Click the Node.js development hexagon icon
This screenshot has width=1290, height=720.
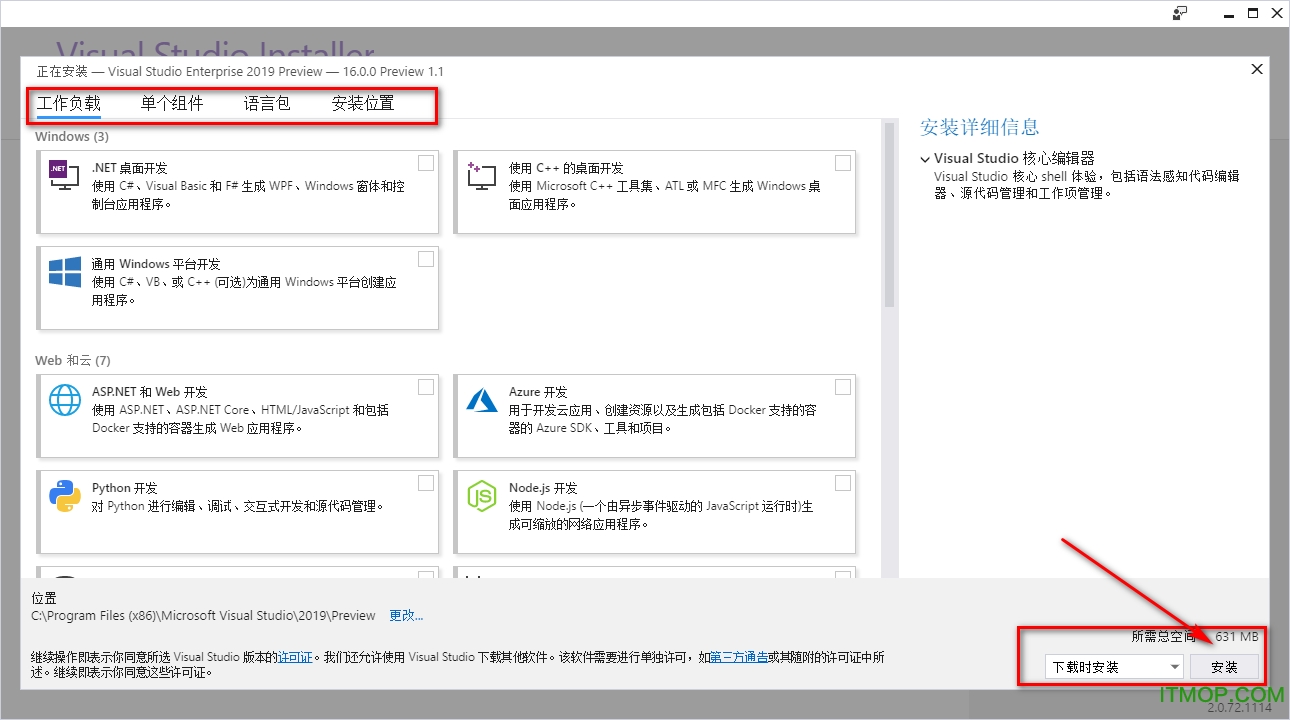(482, 496)
